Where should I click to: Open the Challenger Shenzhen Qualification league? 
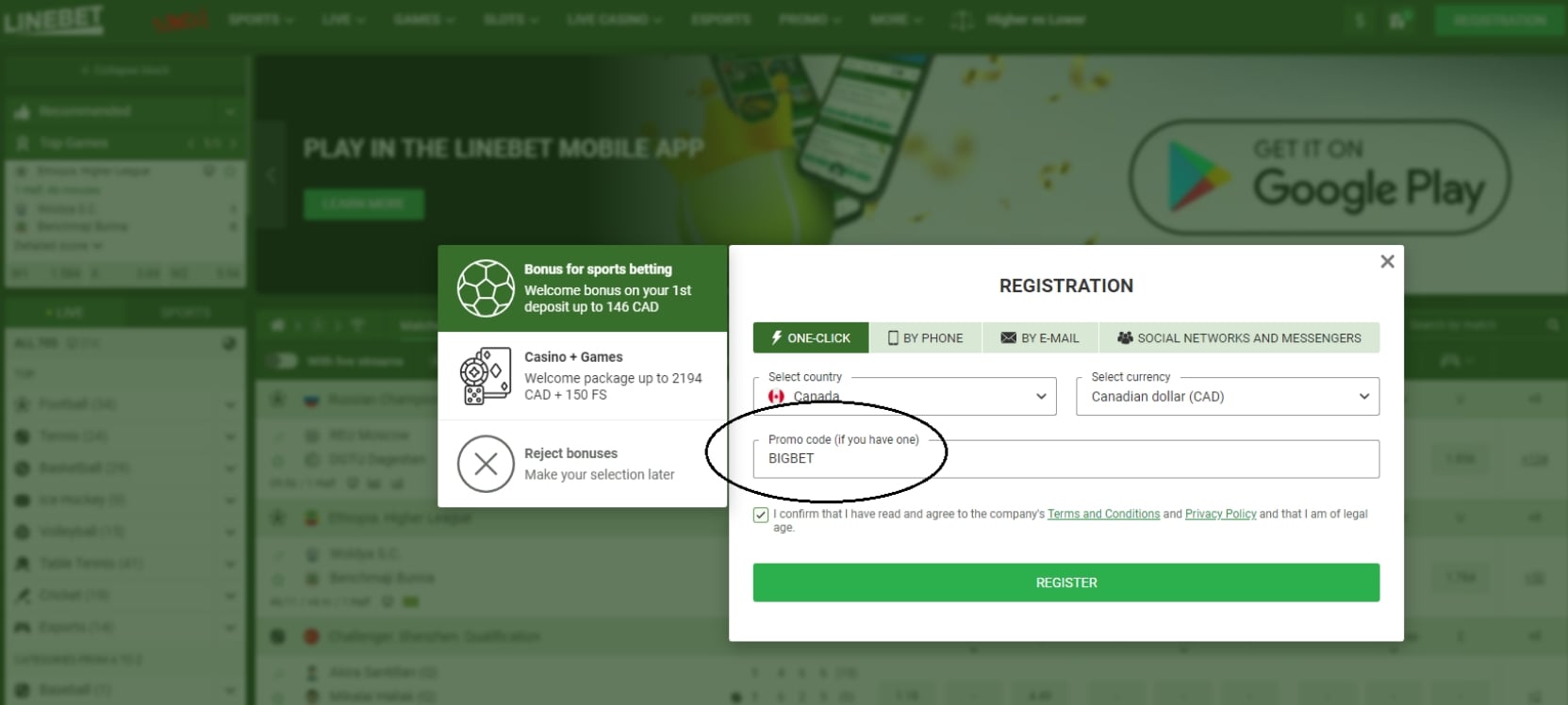click(434, 636)
